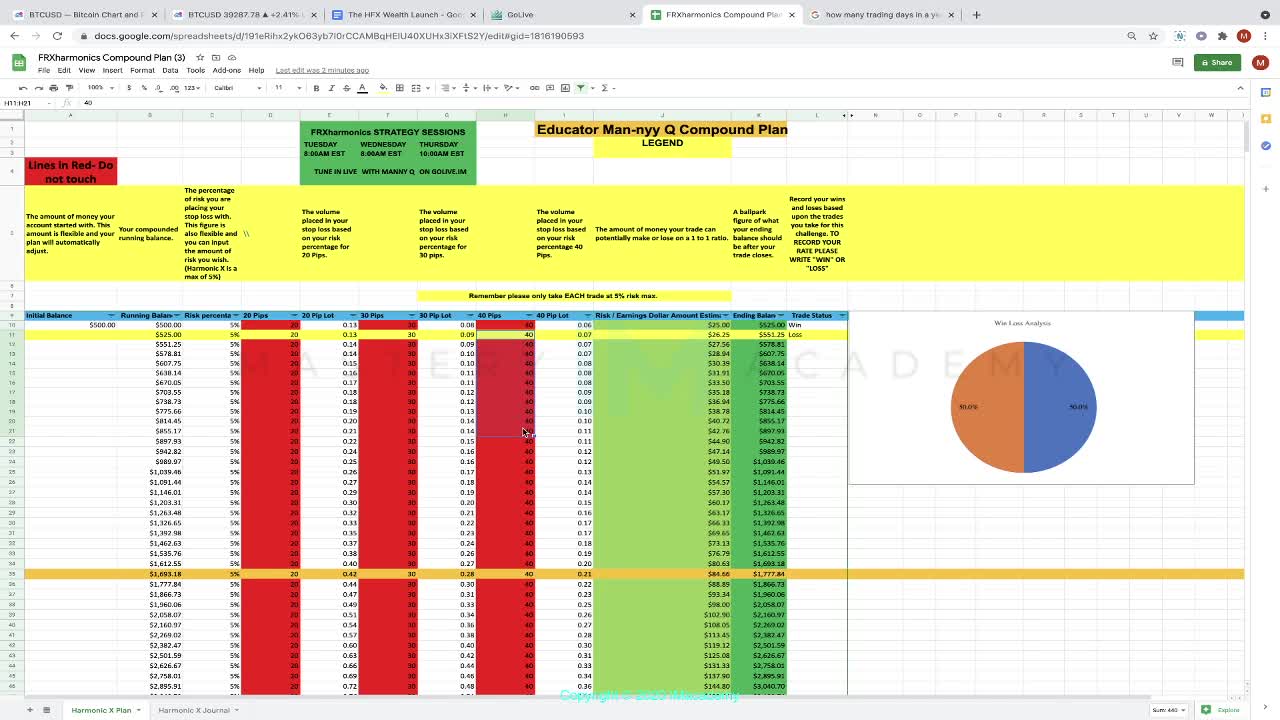Switch to The HFX Wealth Launch tab
This screenshot has width=1280, height=720.
click(405, 15)
